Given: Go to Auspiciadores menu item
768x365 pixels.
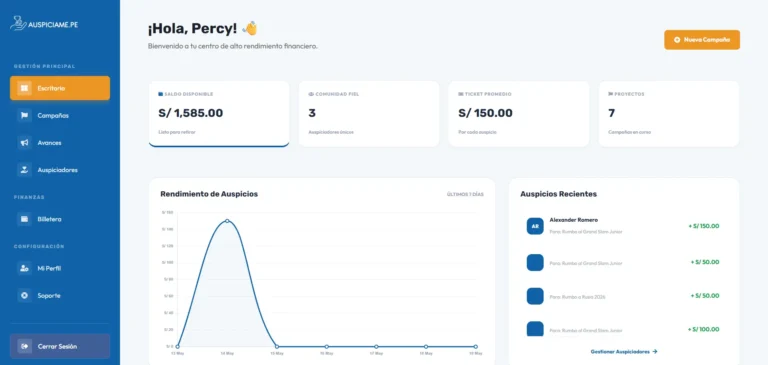Looking at the screenshot, I should pyautogui.click(x=60, y=170).
